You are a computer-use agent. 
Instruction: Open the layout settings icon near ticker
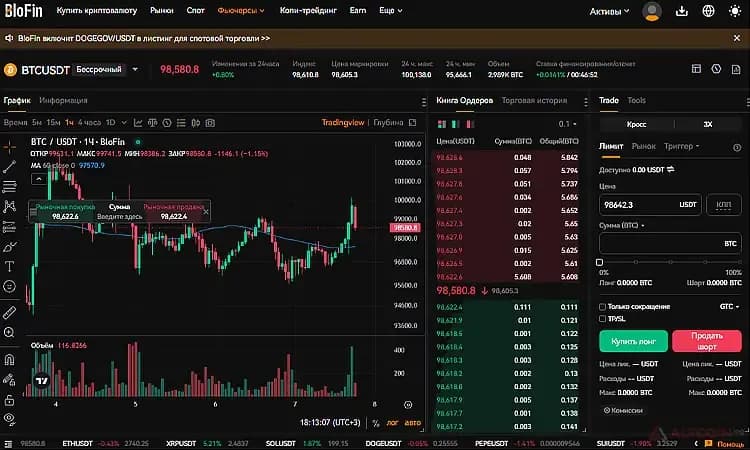pos(696,69)
